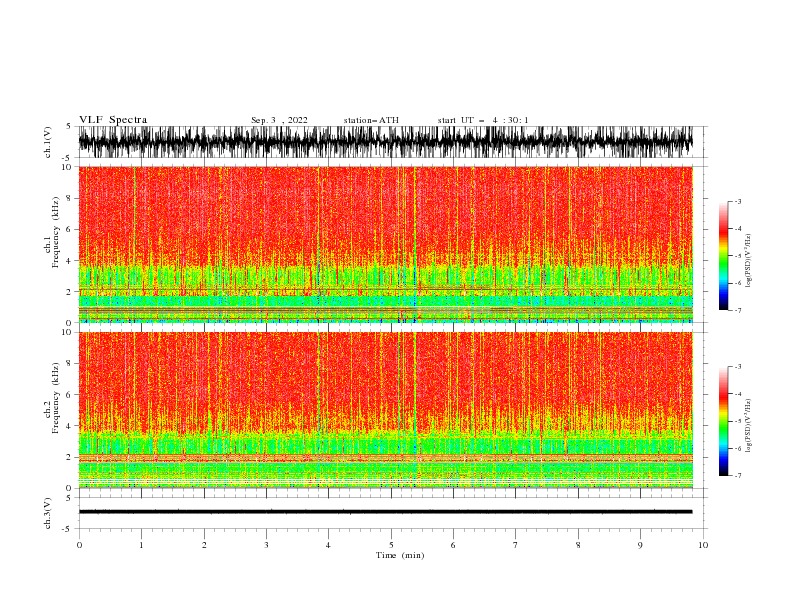Click the ch.1 spectrogram panel
The image size is (792, 612).
tap(386, 244)
